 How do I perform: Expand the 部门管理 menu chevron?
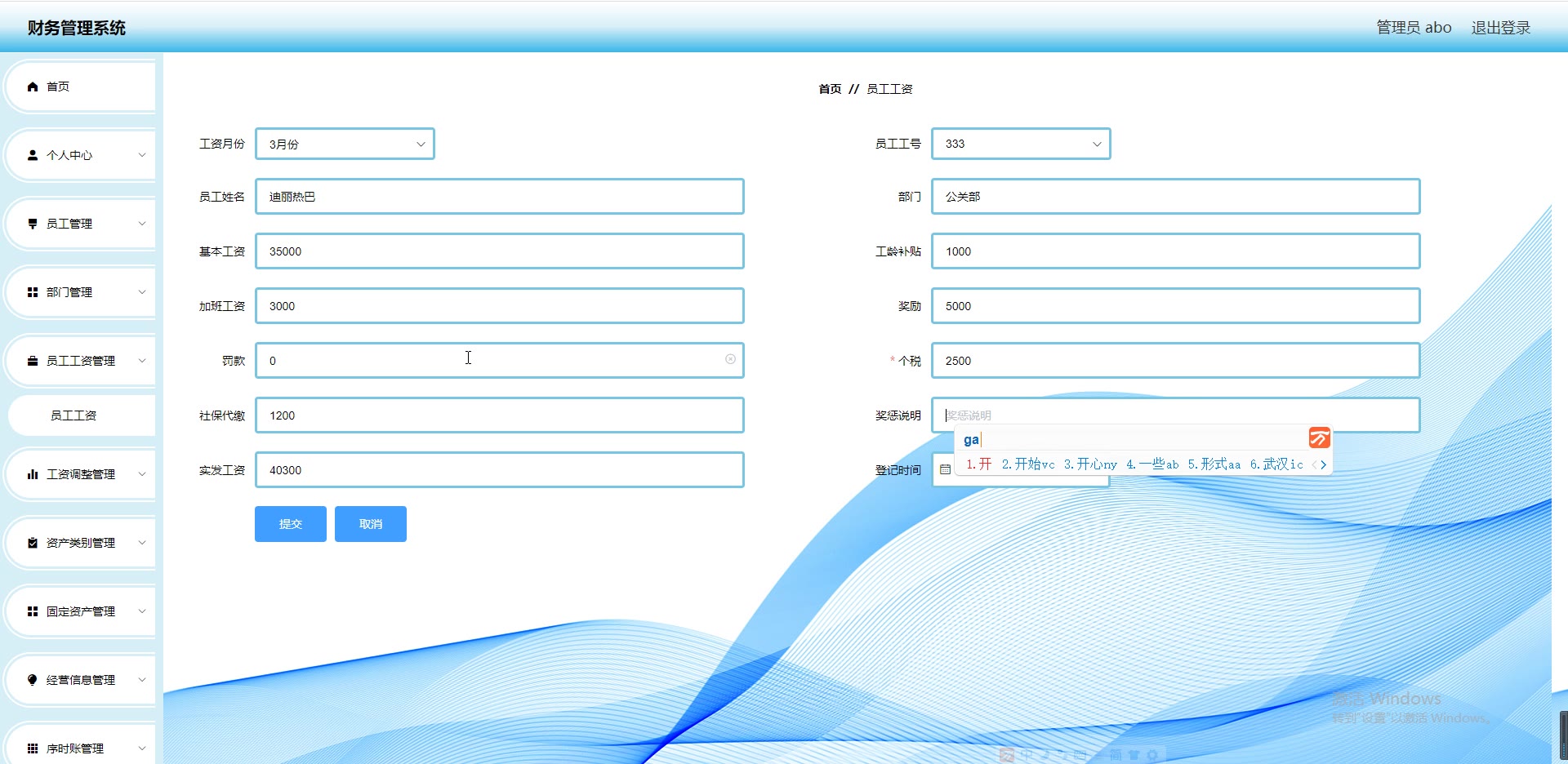(142, 292)
